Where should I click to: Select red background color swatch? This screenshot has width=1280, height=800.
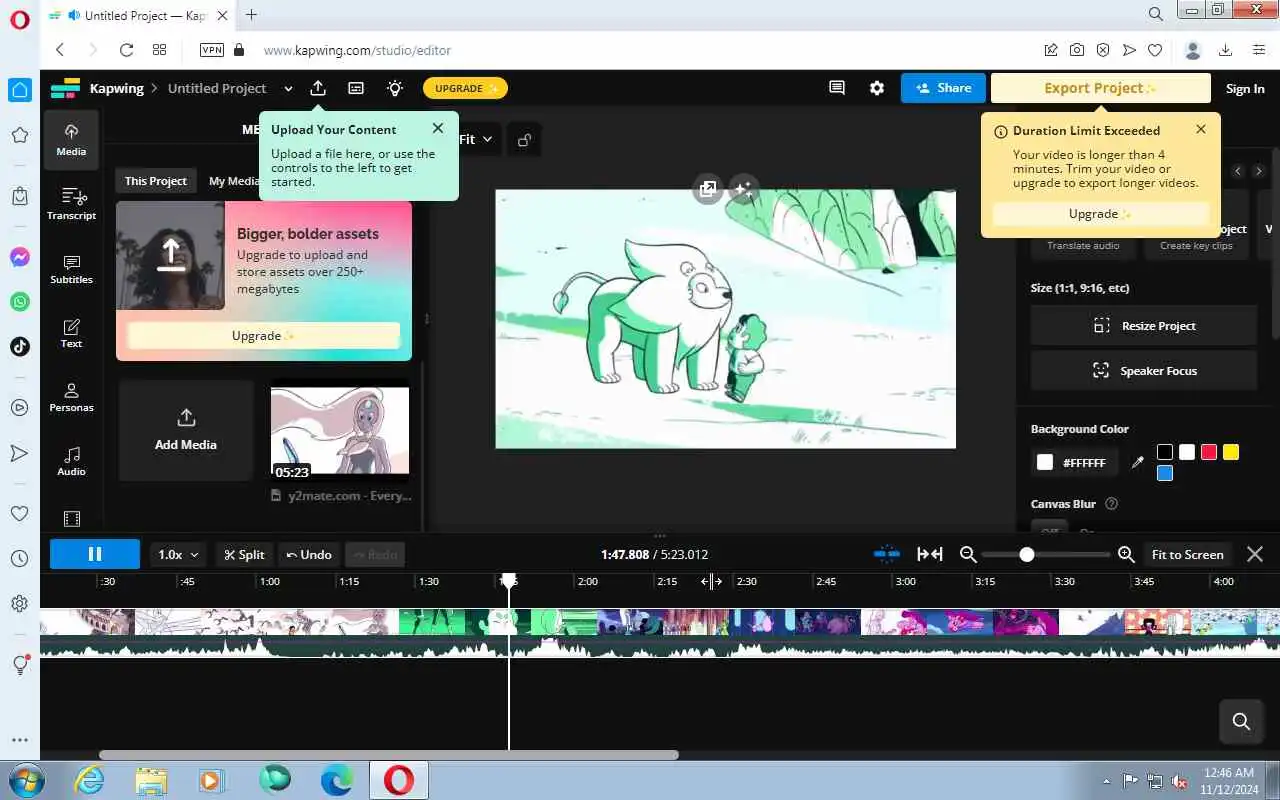coord(1209,452)
